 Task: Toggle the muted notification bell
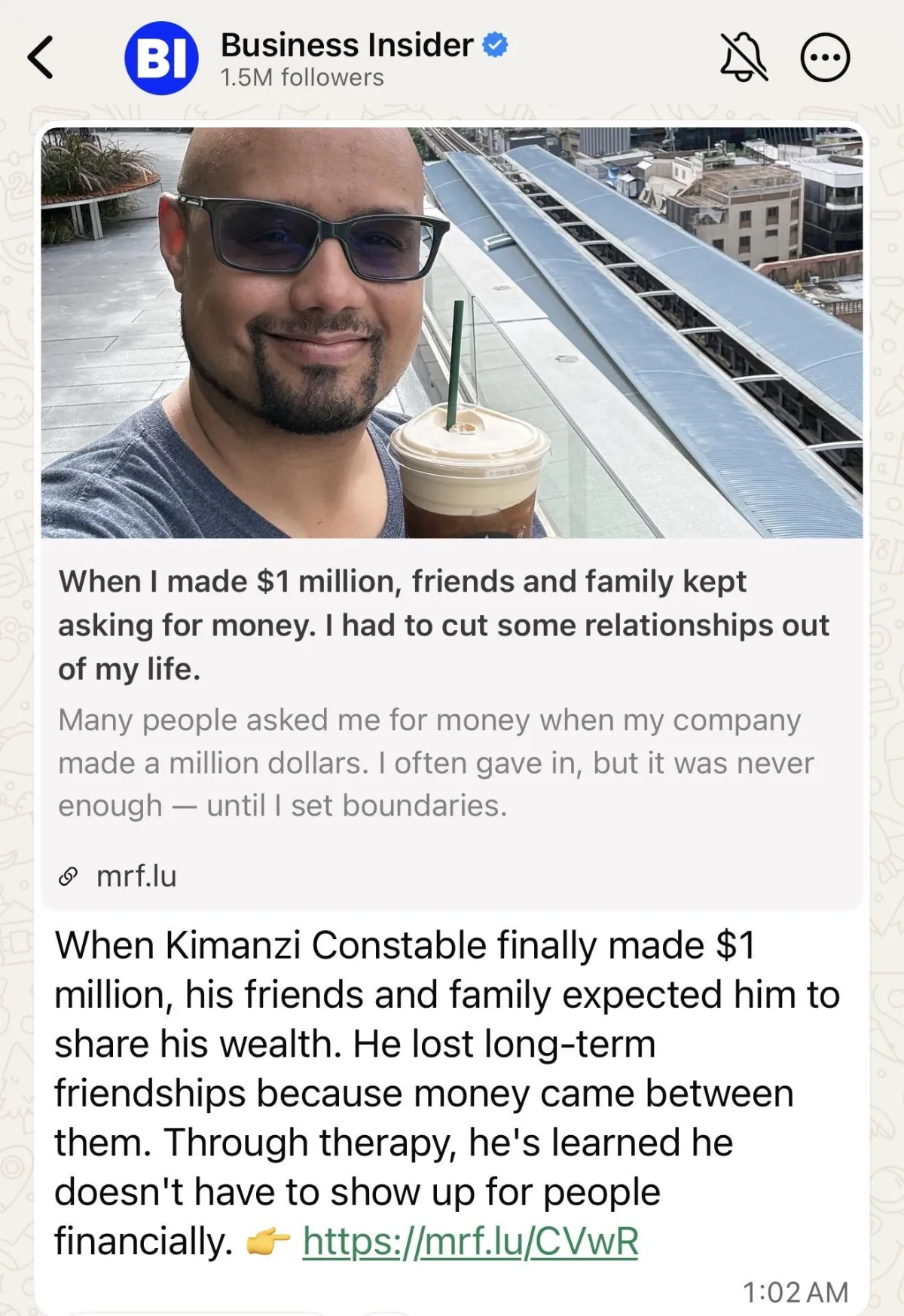pos(743,57)
